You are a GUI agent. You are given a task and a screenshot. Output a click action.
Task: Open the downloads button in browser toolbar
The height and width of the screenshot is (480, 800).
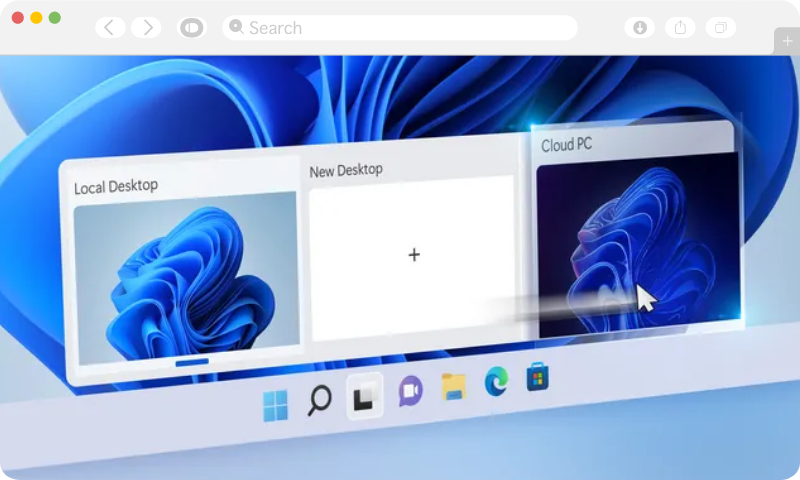[x=640, y=28]
